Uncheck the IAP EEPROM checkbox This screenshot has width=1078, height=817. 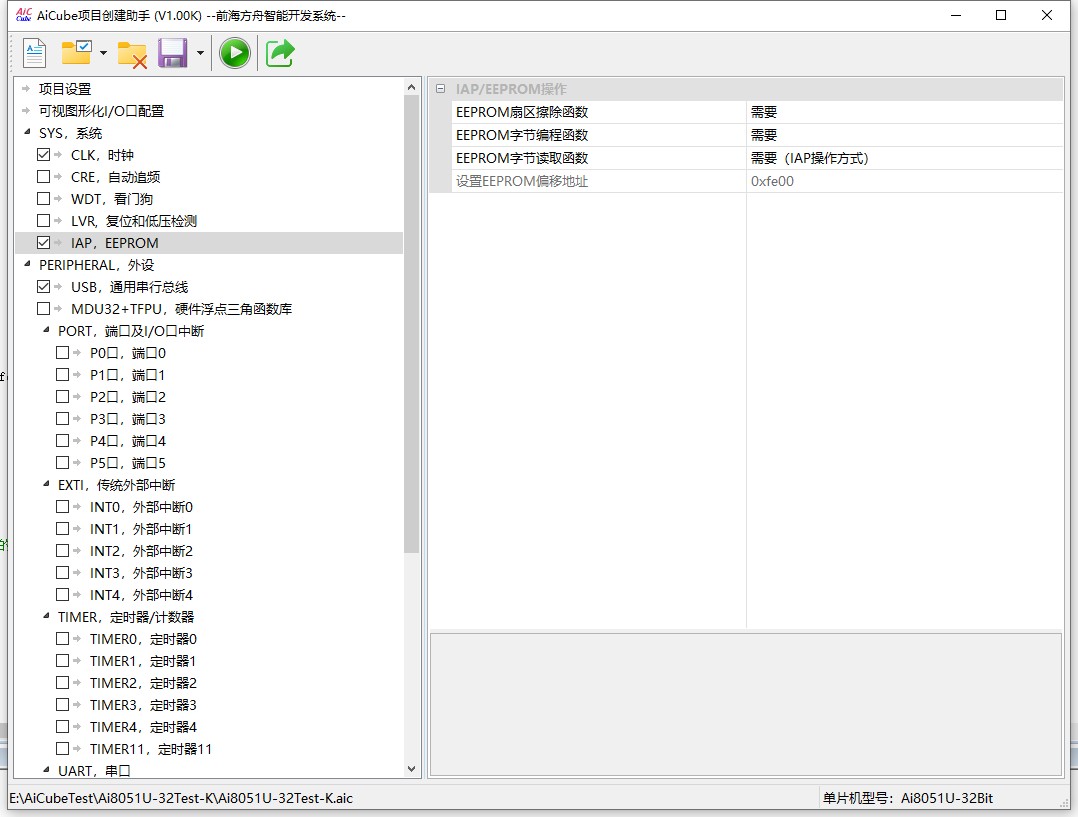tap(43, 243)
